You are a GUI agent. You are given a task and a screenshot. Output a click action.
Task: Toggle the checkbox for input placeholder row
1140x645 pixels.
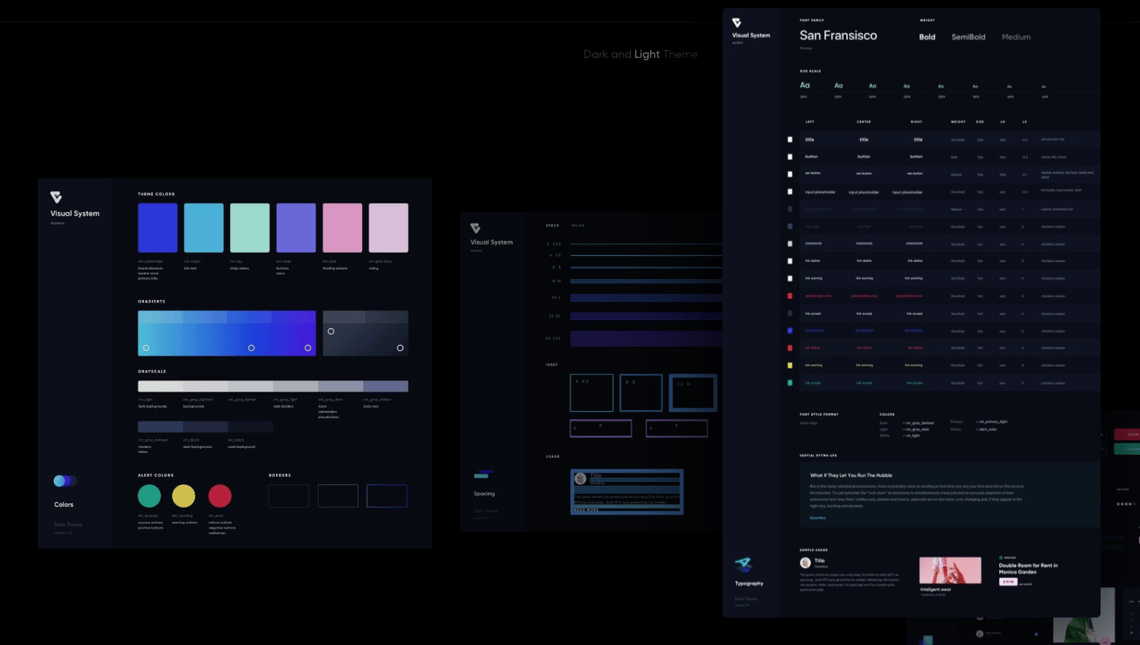tap(790, 192)
